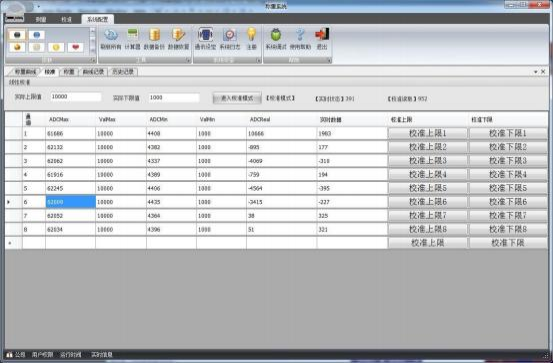The width and height of the screenshot is (553, 364).
Task: Open the 历史记录 document tab
Action: point(123,72)
